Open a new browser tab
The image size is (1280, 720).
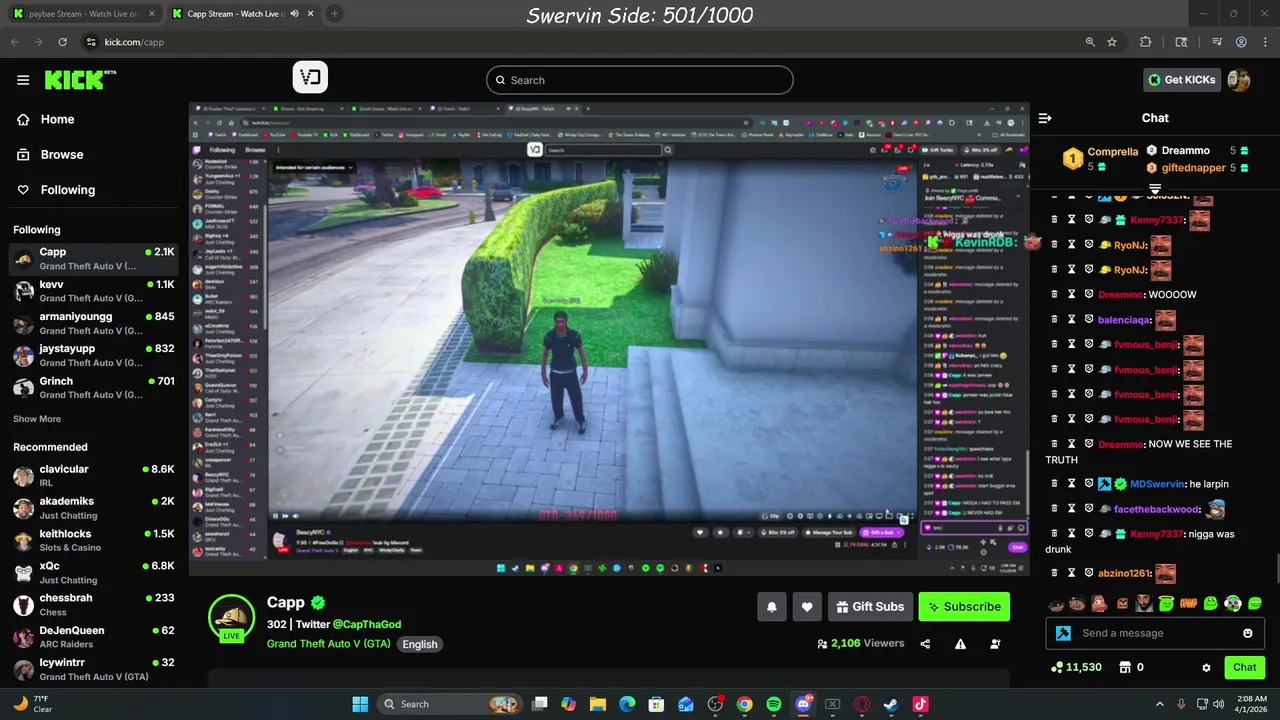pos(334,14)
